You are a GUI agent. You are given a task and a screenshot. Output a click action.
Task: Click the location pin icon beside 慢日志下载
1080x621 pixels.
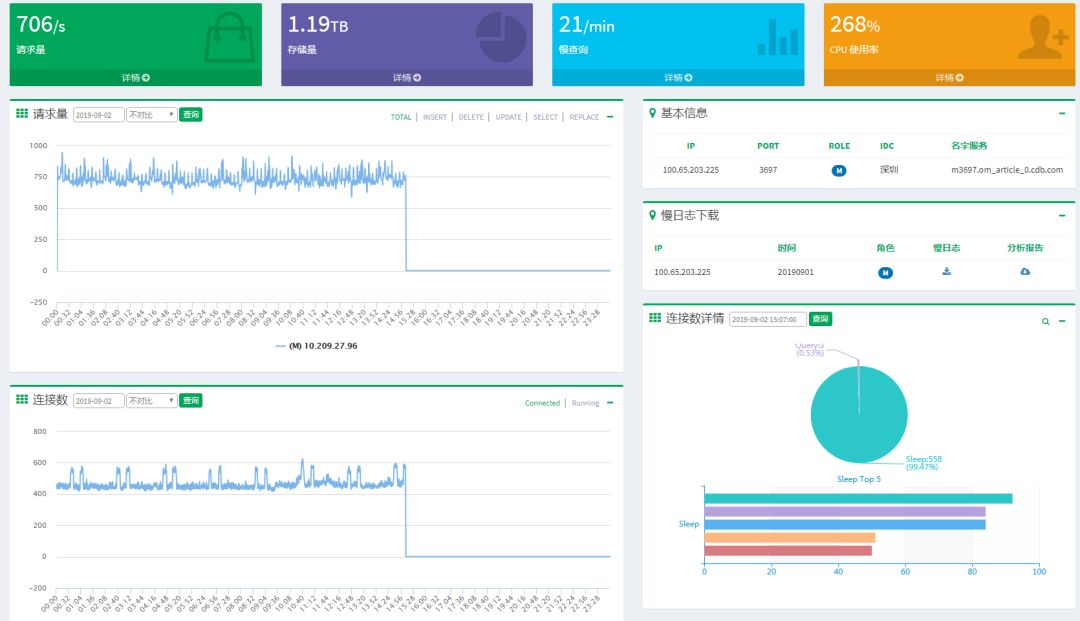[x=652, y=215]
